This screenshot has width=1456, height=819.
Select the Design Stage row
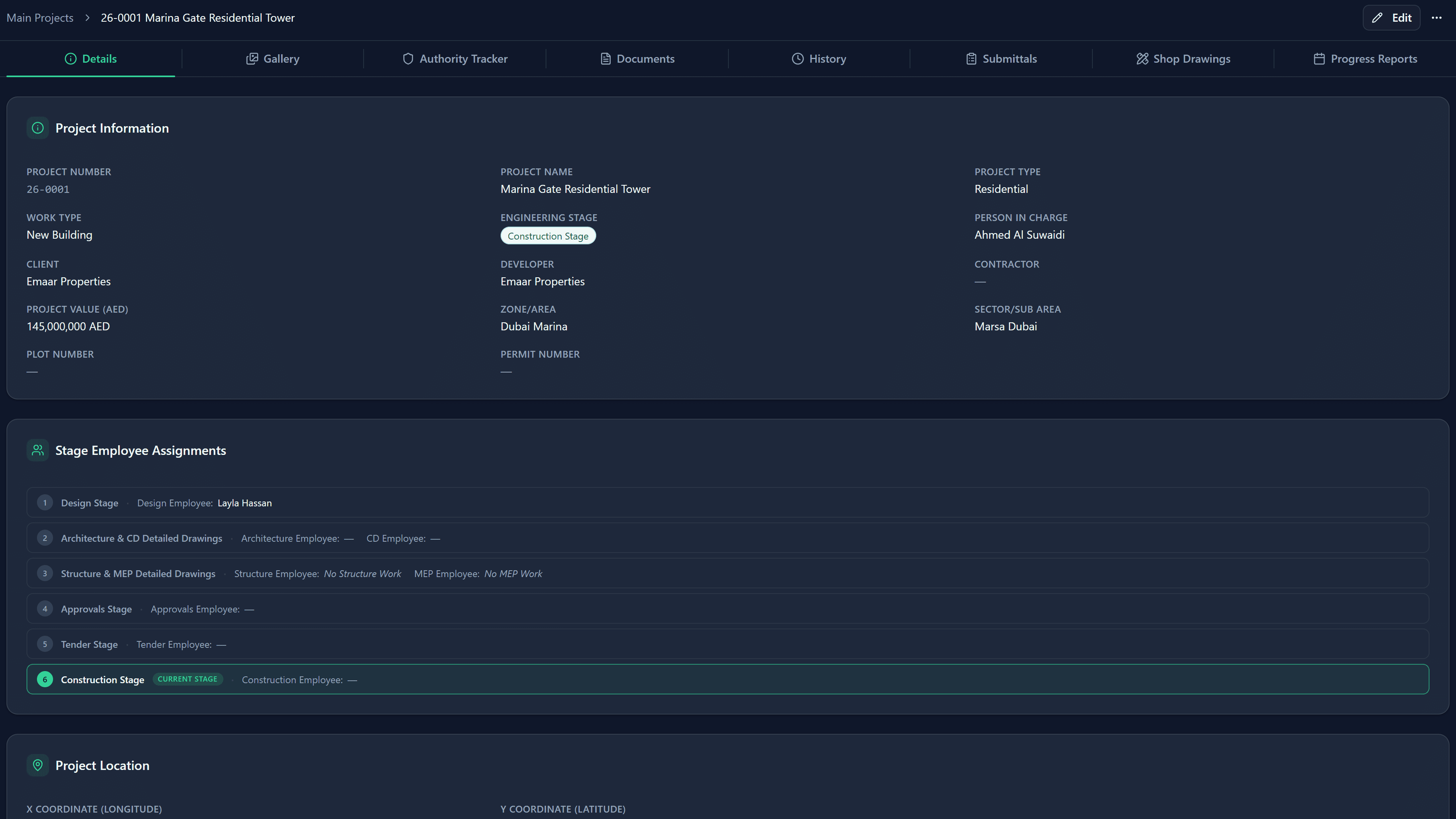728,502
